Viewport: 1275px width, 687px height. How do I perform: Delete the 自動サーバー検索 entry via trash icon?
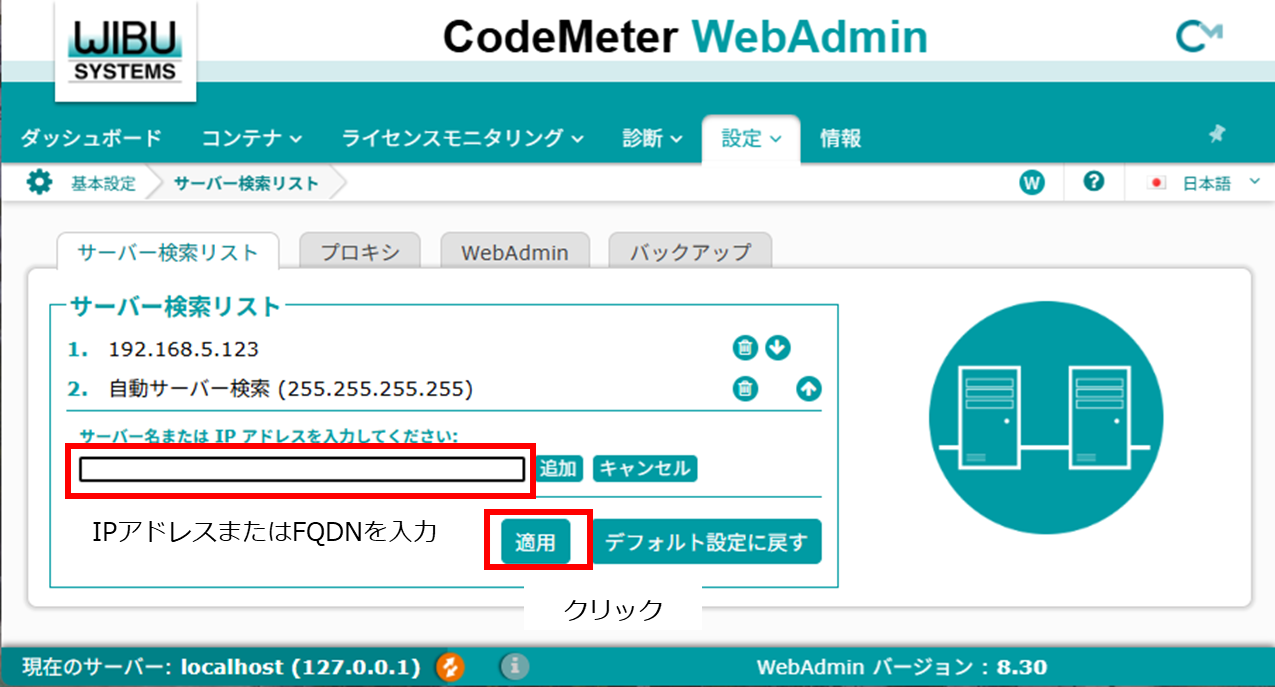tap(744, 389)
